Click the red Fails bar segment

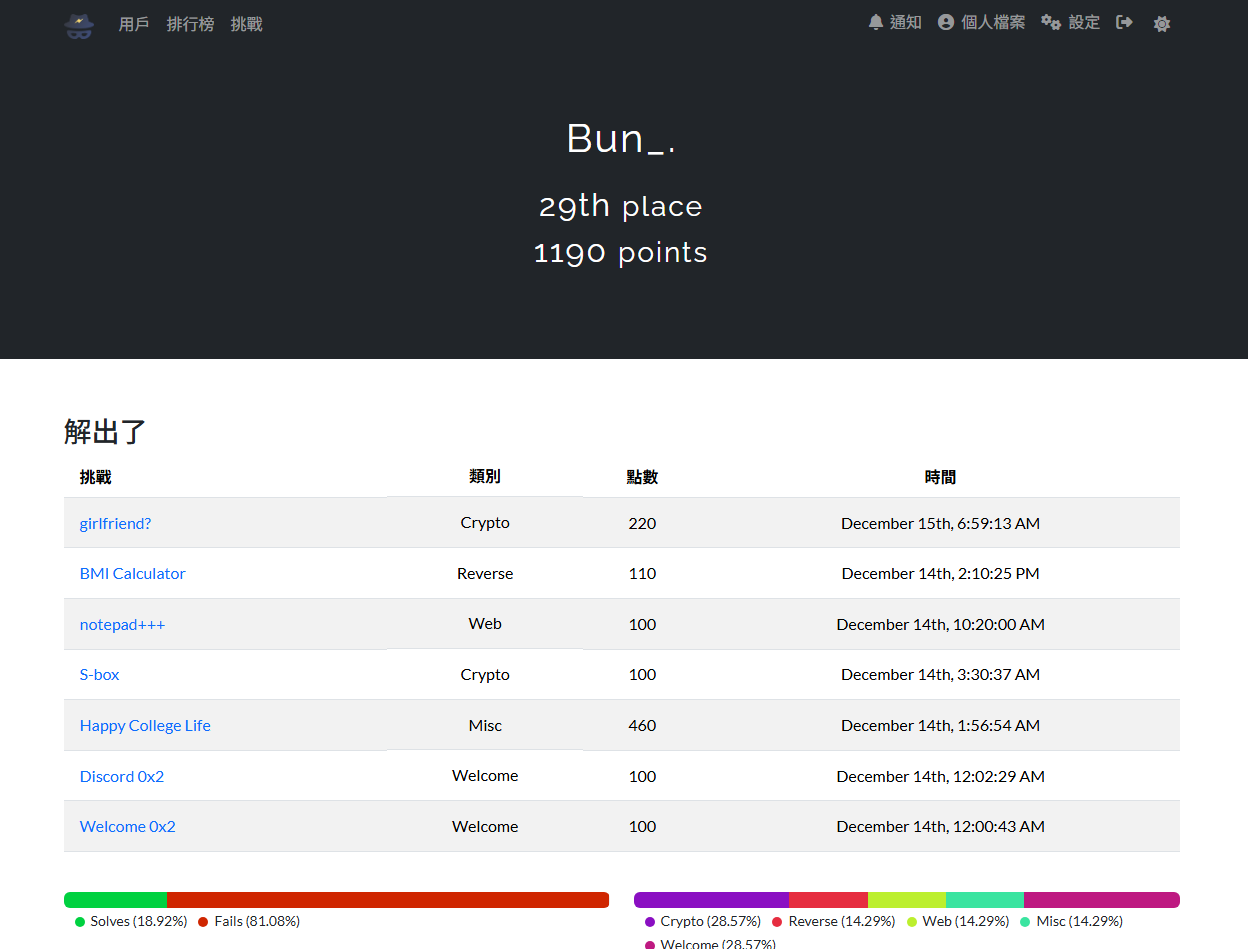pos(388,900)
